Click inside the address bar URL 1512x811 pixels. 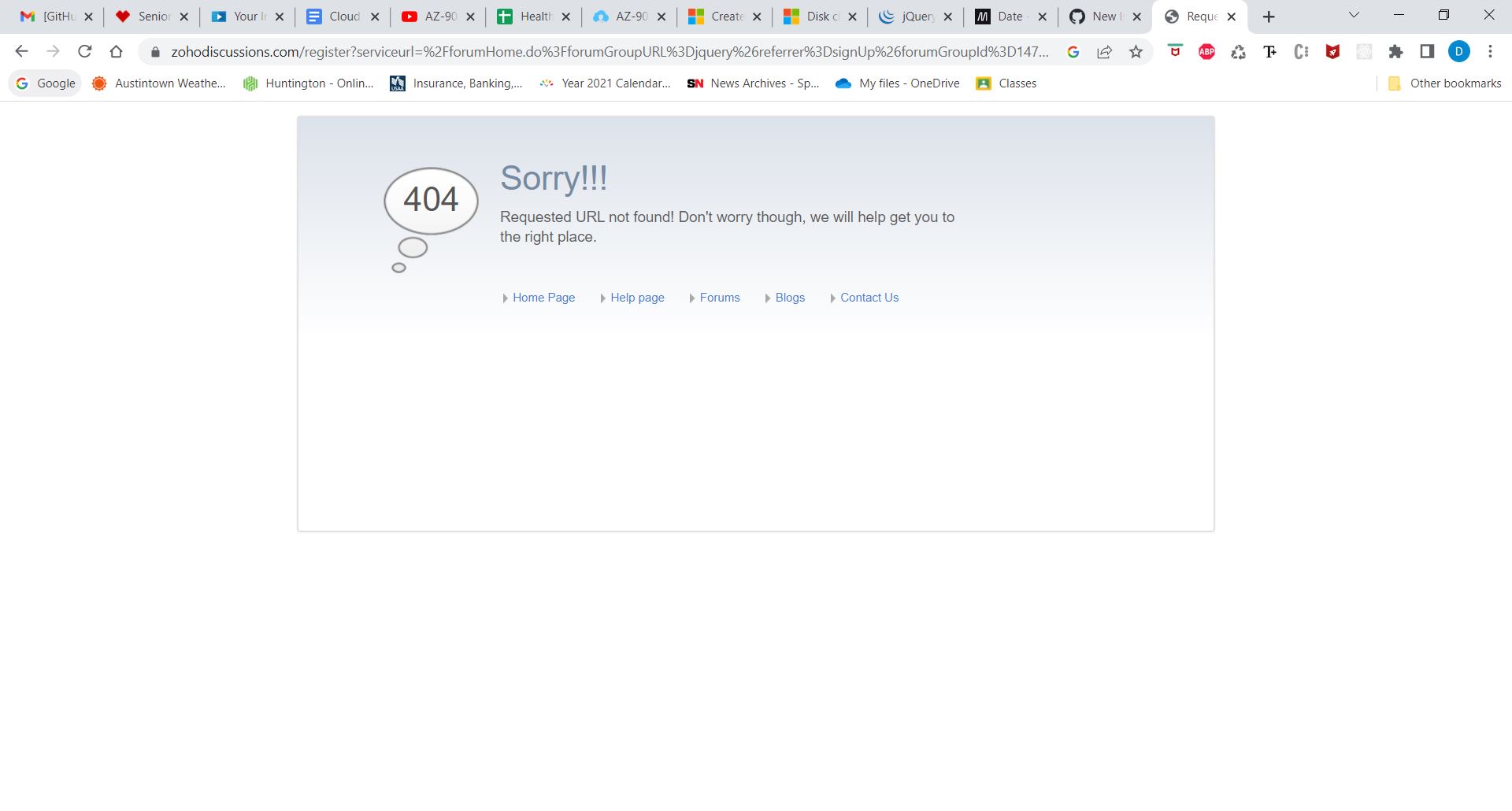click(551, 51)
